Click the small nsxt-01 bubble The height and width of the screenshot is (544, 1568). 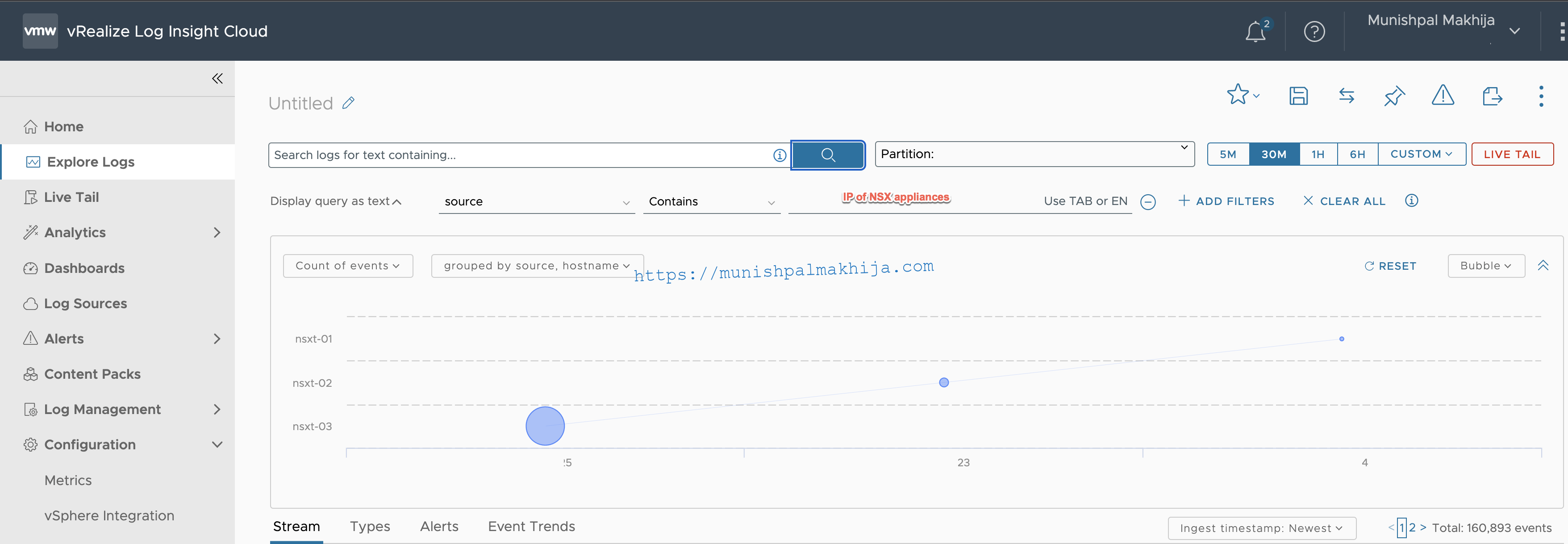point(1342,339)
